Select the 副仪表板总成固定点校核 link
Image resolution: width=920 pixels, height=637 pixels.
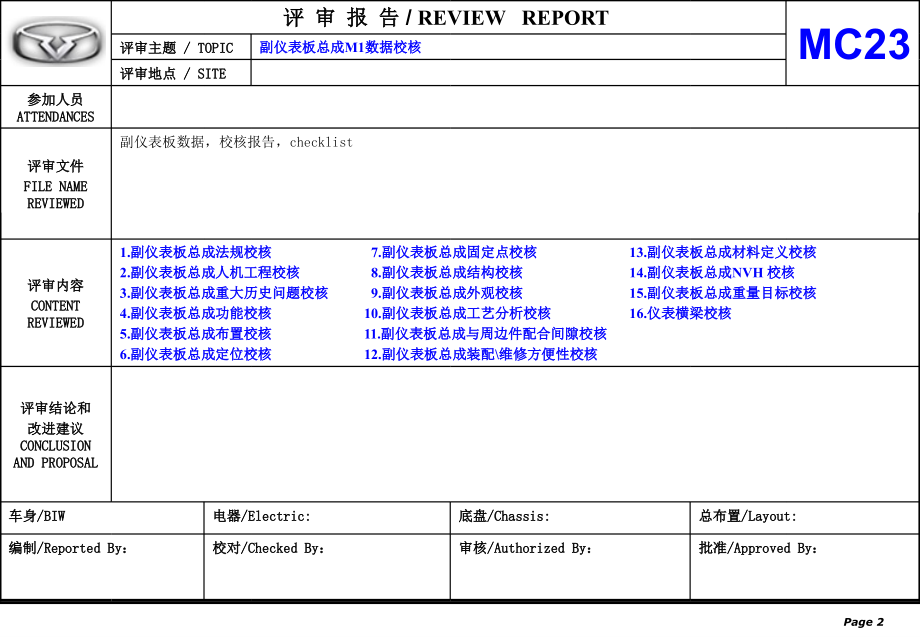(x=459, y=253)
